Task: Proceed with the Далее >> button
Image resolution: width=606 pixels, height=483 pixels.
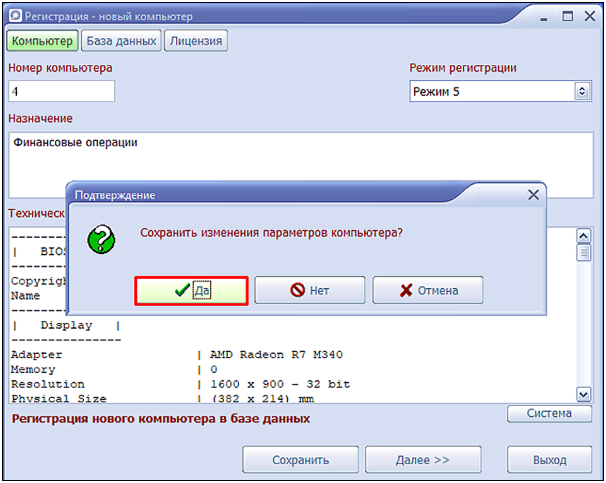Action: click(x=422, y=460)
